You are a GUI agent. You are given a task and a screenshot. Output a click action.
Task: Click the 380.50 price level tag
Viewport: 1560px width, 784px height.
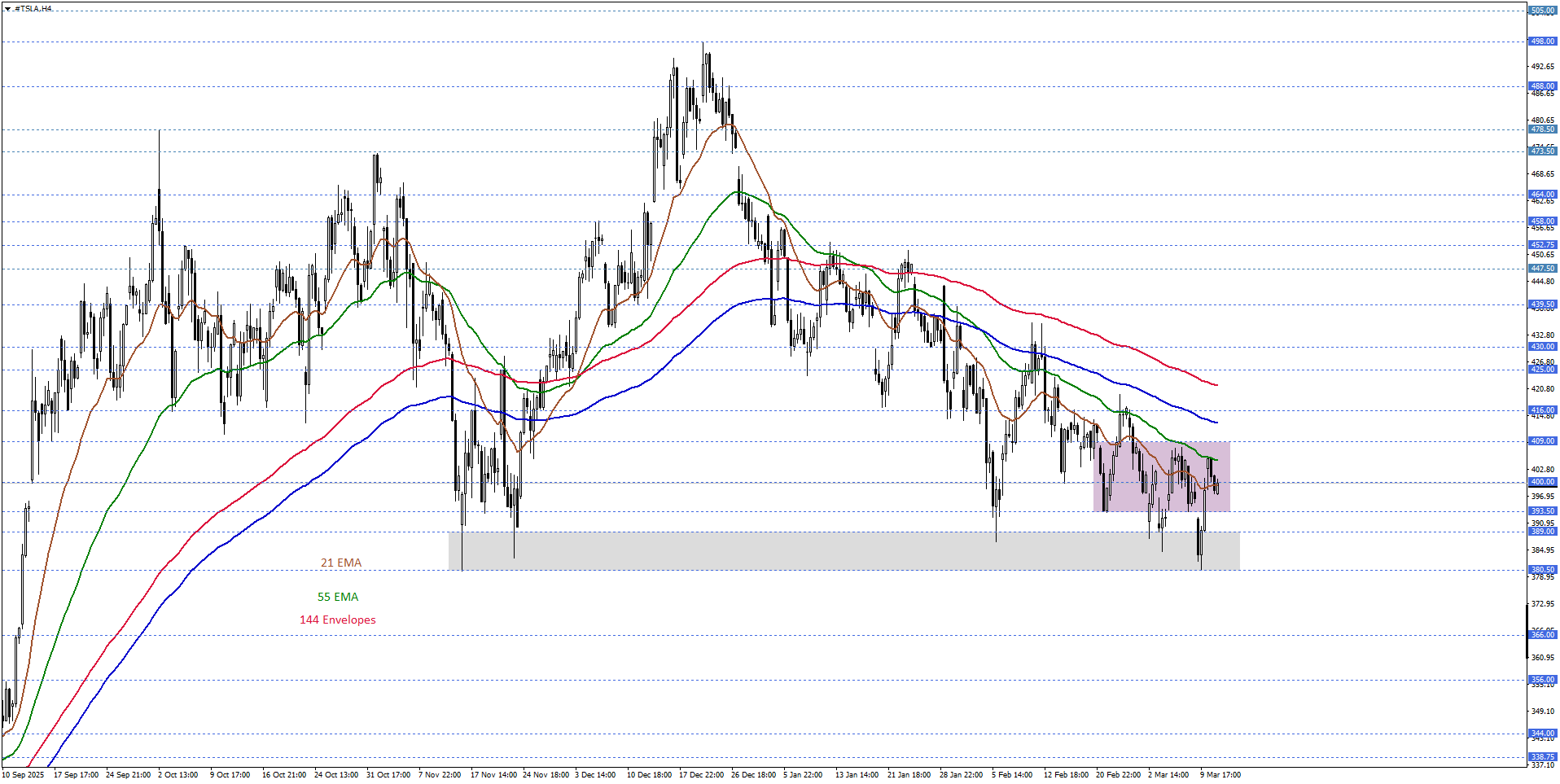coord(1542,570)
